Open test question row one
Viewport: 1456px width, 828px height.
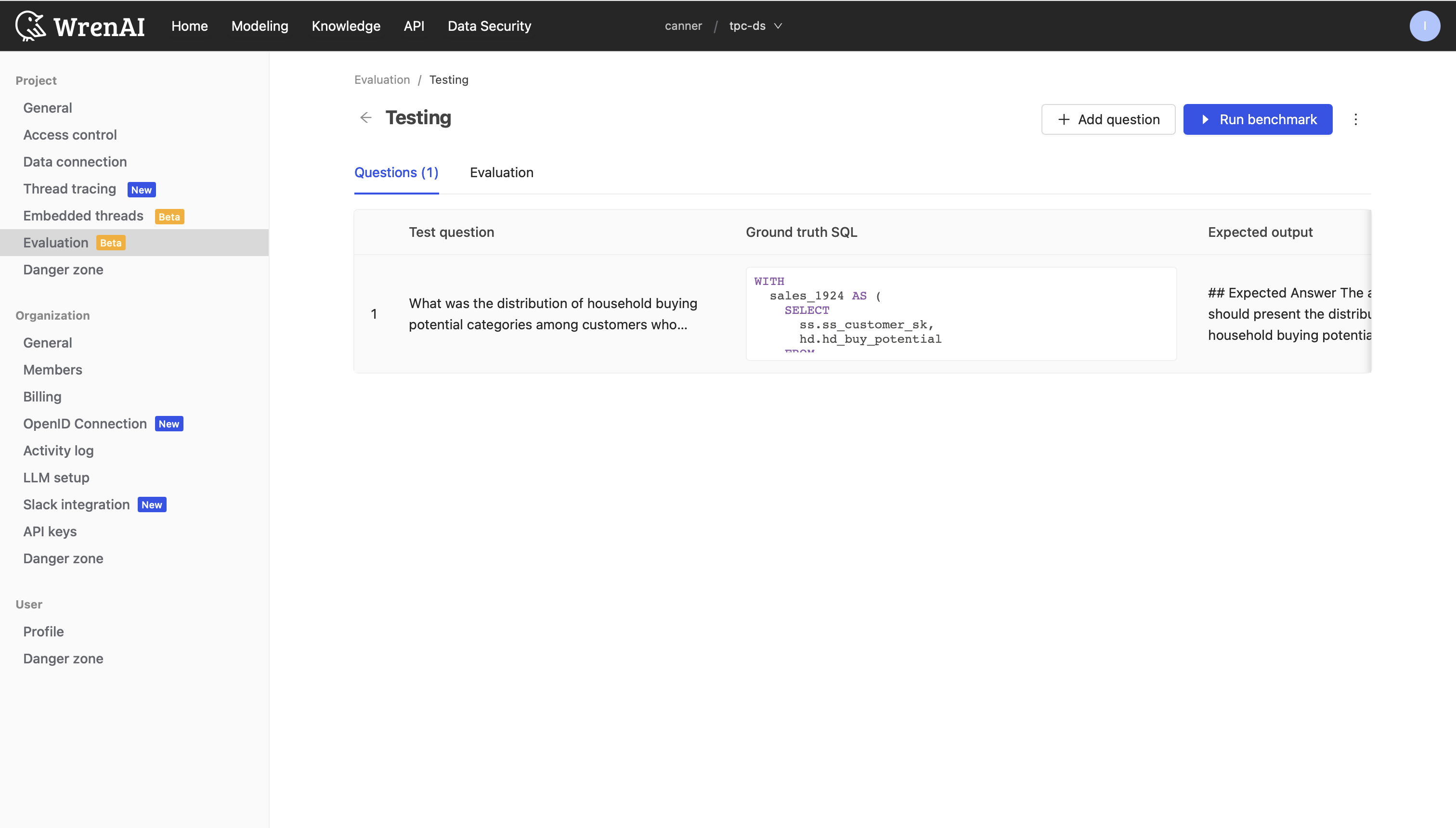click(552, 313)
